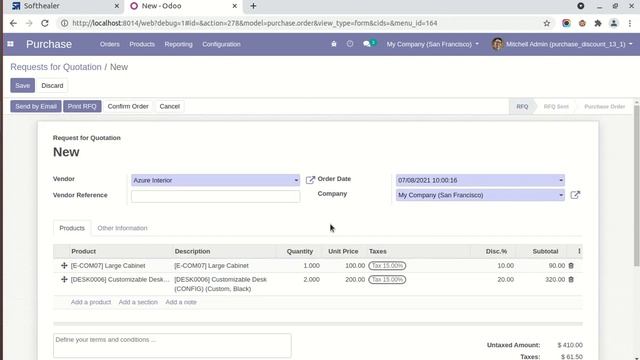Image resolution: width=640 pixels, height=360 pixels.
Task: Discard the changes
Action: [52, 86]
